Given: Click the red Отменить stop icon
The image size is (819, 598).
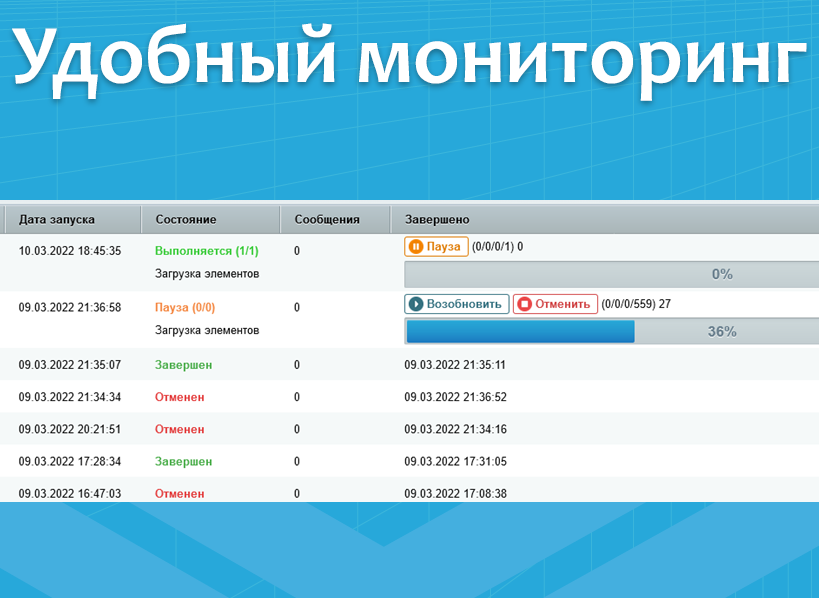Looking at the screenshot, I should (524, 304).
